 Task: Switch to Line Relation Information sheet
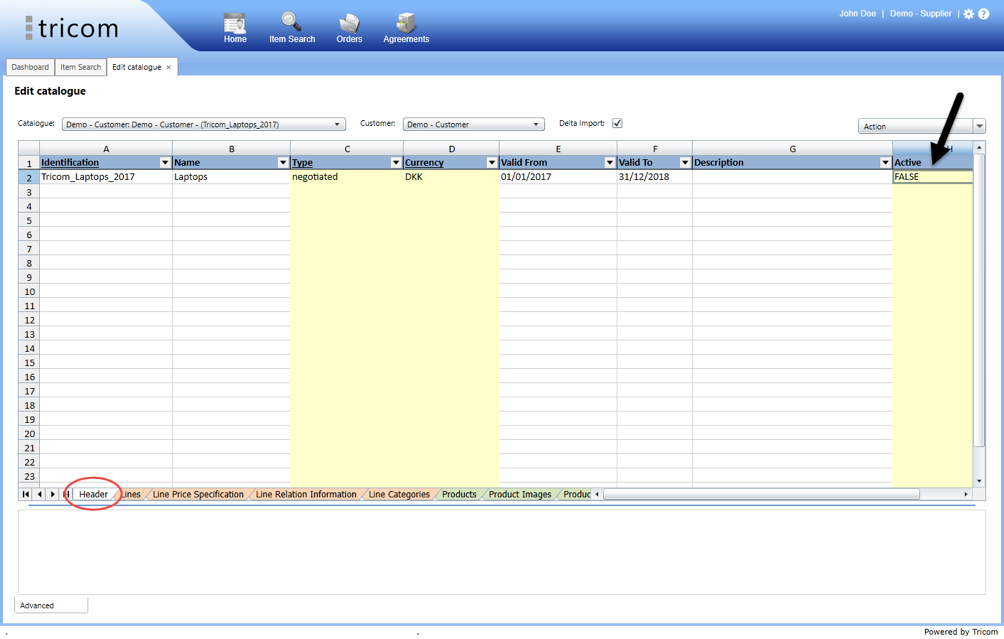(306, 494)
